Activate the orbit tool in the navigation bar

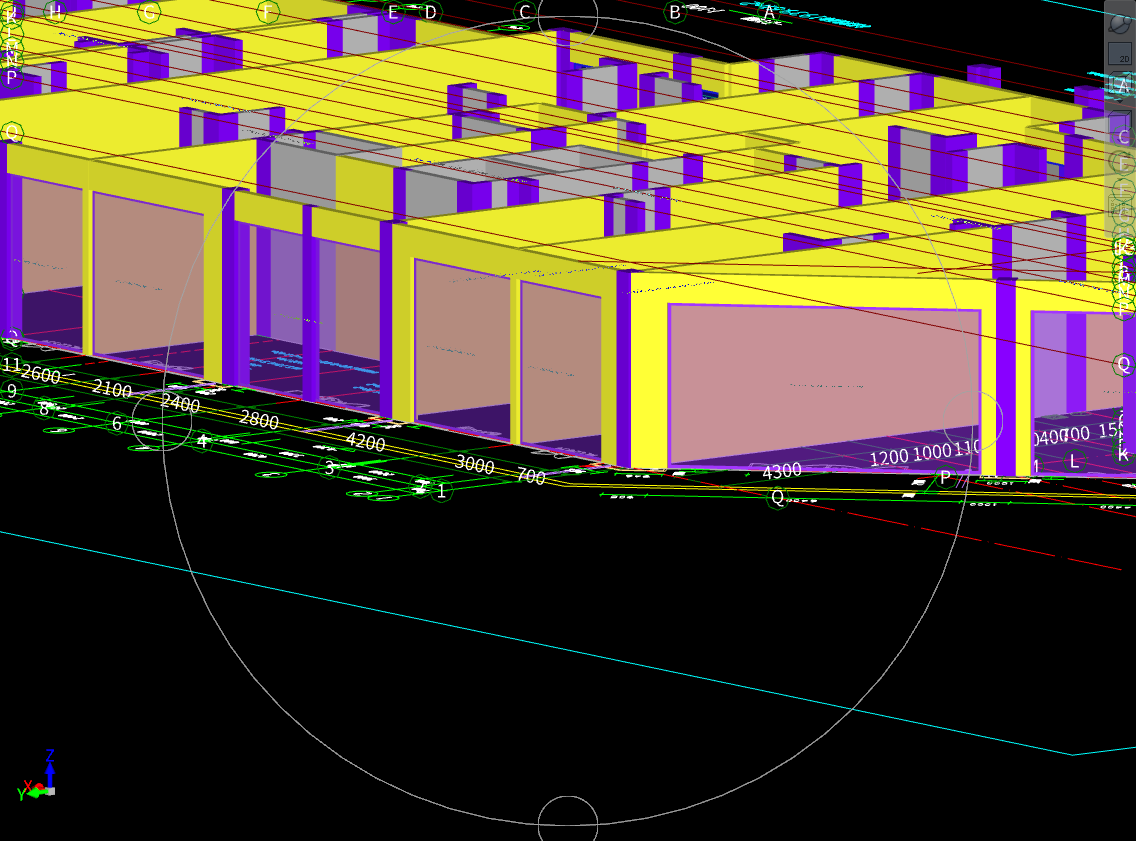coord(1120,23)
